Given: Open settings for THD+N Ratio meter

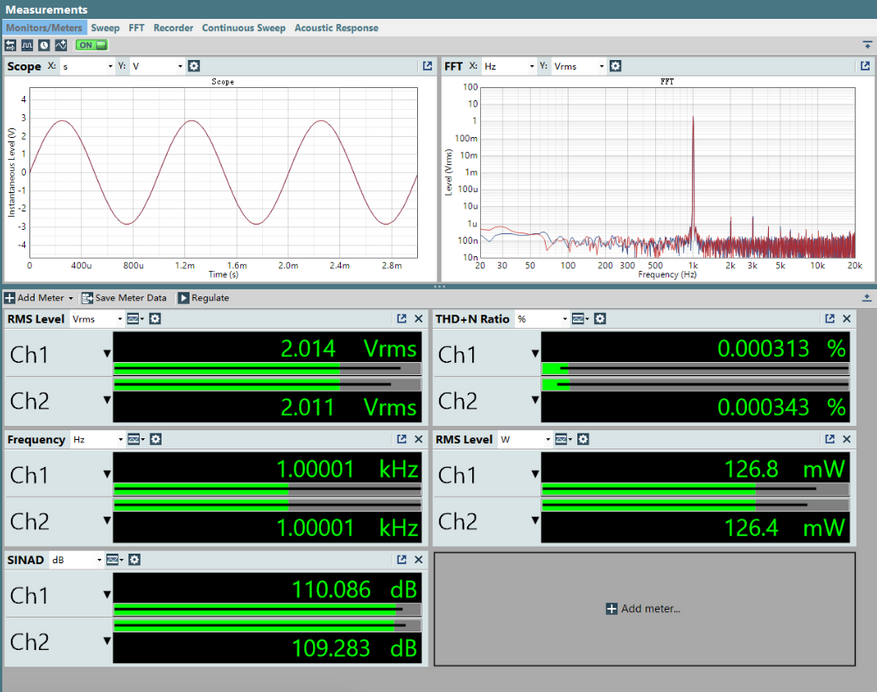Looking at the screenshot, I should tap(600, 319).
